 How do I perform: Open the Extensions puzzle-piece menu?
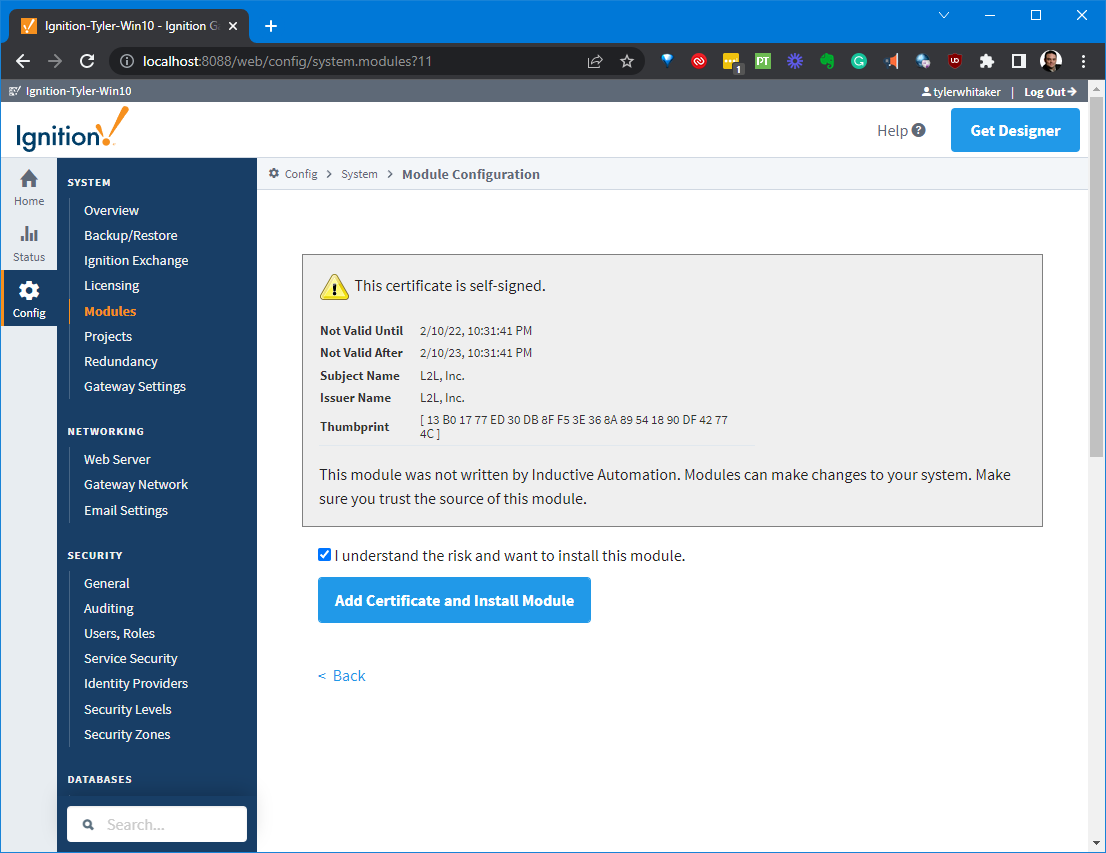click(x=987, y=61)
